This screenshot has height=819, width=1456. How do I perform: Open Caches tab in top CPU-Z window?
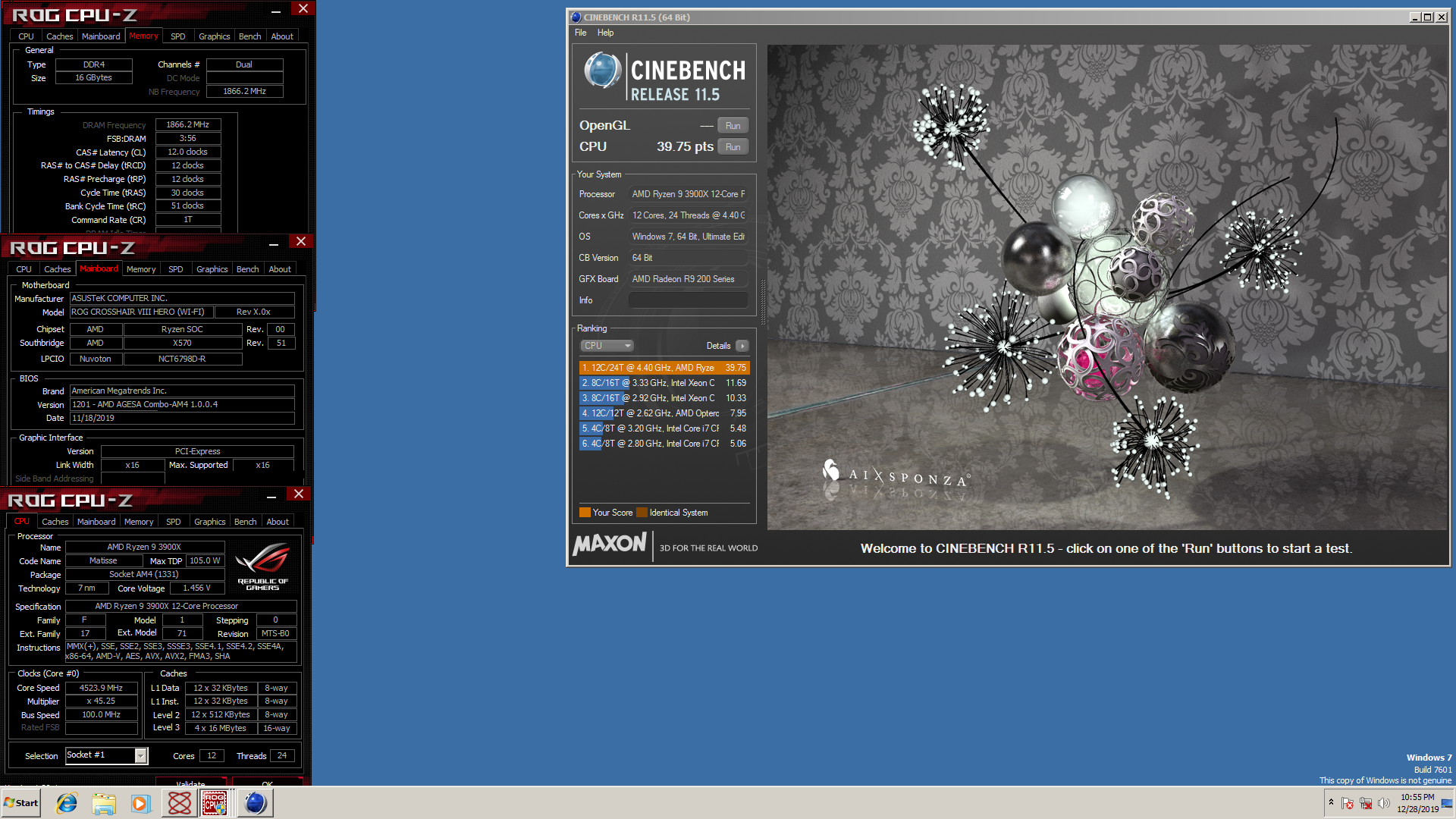tap(59, 36)
